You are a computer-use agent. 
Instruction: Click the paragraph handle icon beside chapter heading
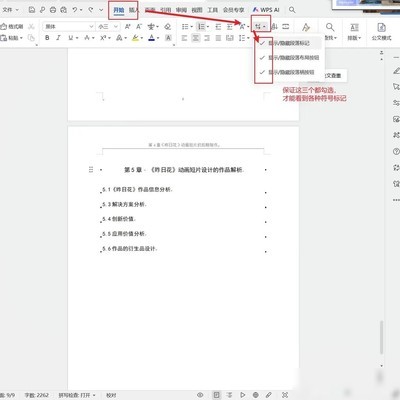click(x=91, y=170)
